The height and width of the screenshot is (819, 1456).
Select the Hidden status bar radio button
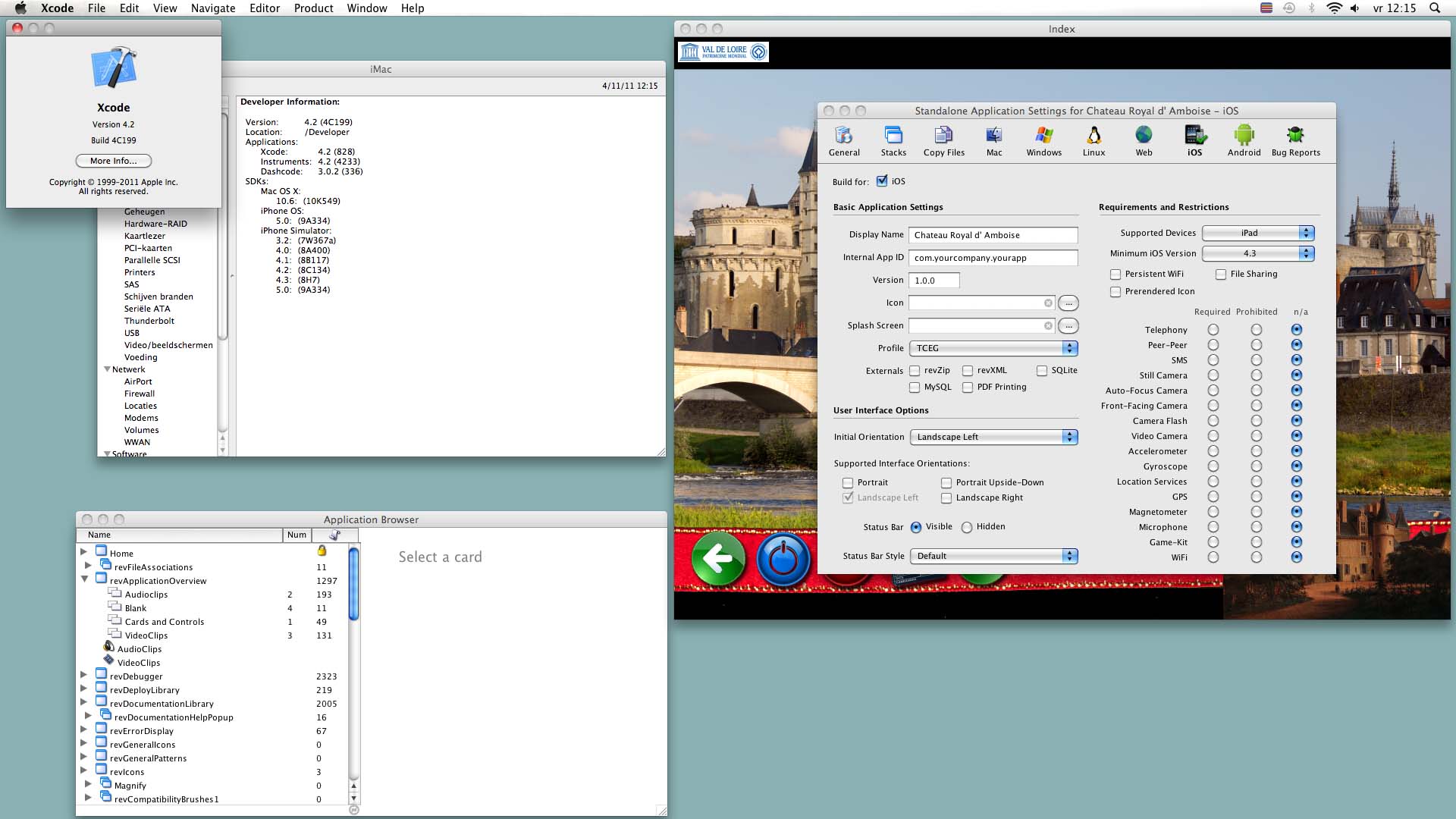tap(967, 527)
